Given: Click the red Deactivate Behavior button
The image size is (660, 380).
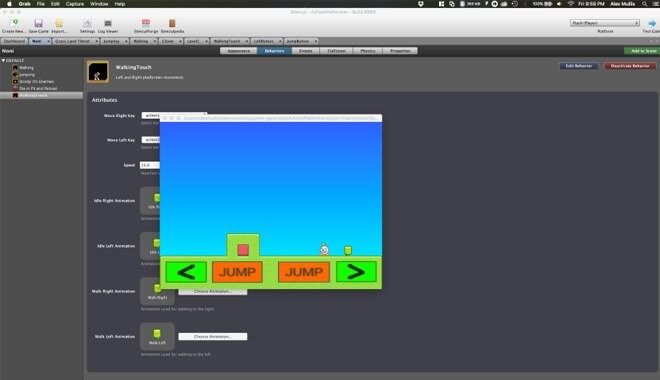Looking at the screenshot, I should point(630,66).
